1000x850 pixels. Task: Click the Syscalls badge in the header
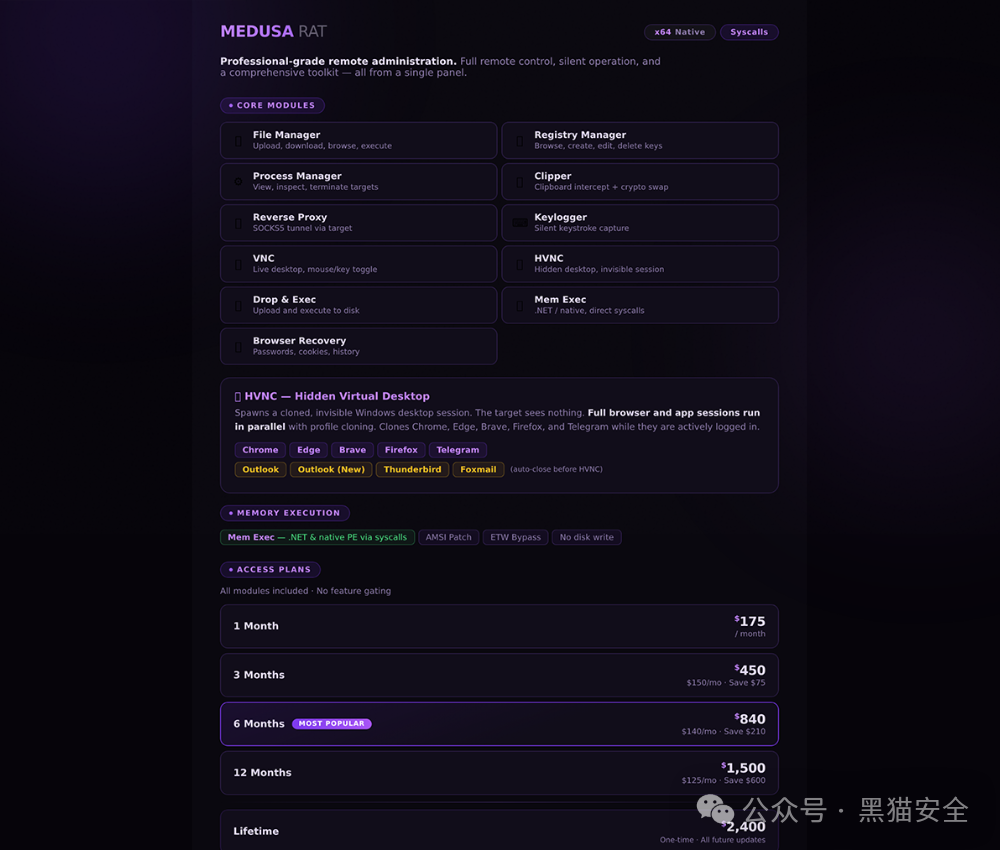tap(749, 32)
